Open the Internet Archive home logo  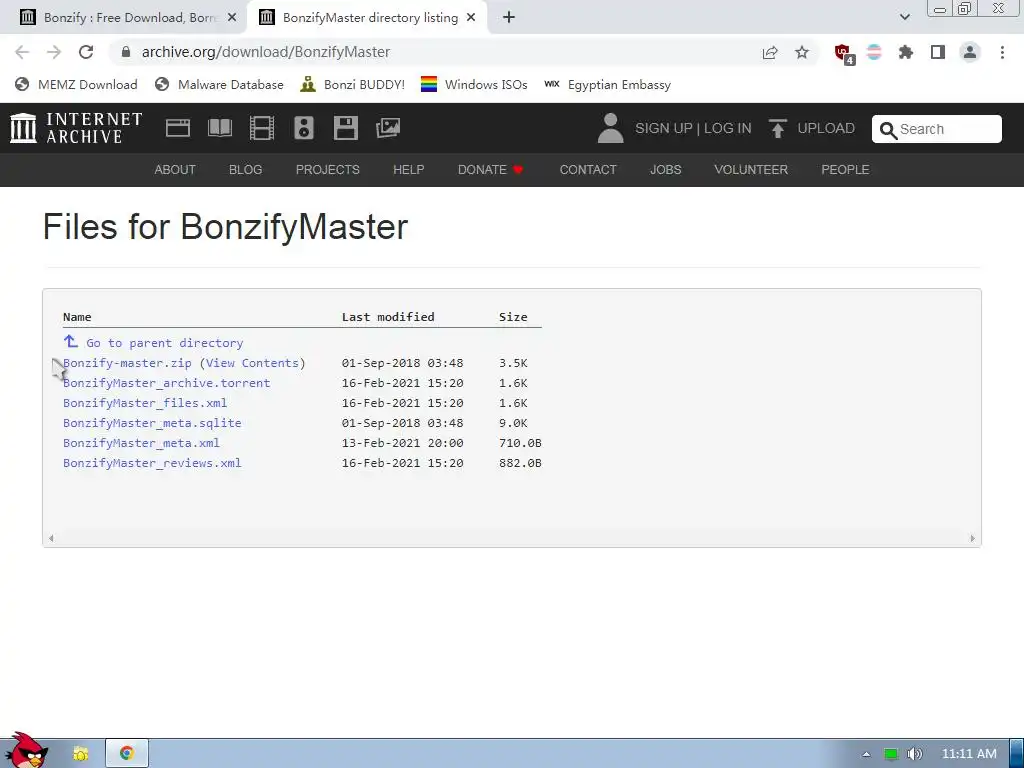76,128
